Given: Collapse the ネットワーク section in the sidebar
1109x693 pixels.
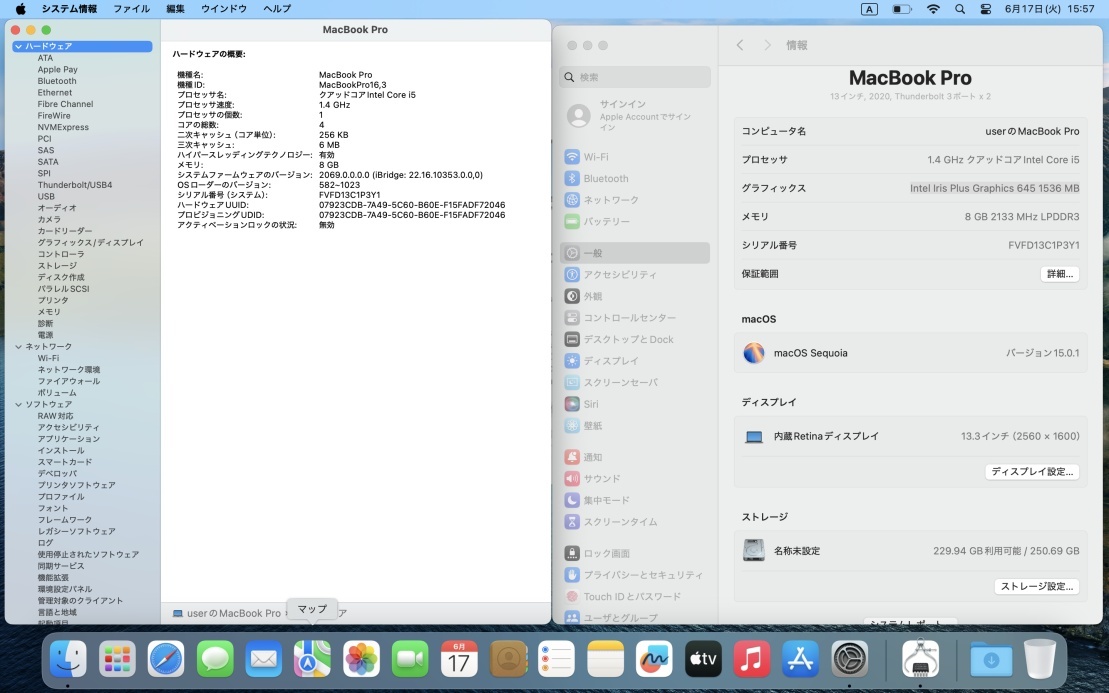Looking at the screenshot, I should 18,346.
